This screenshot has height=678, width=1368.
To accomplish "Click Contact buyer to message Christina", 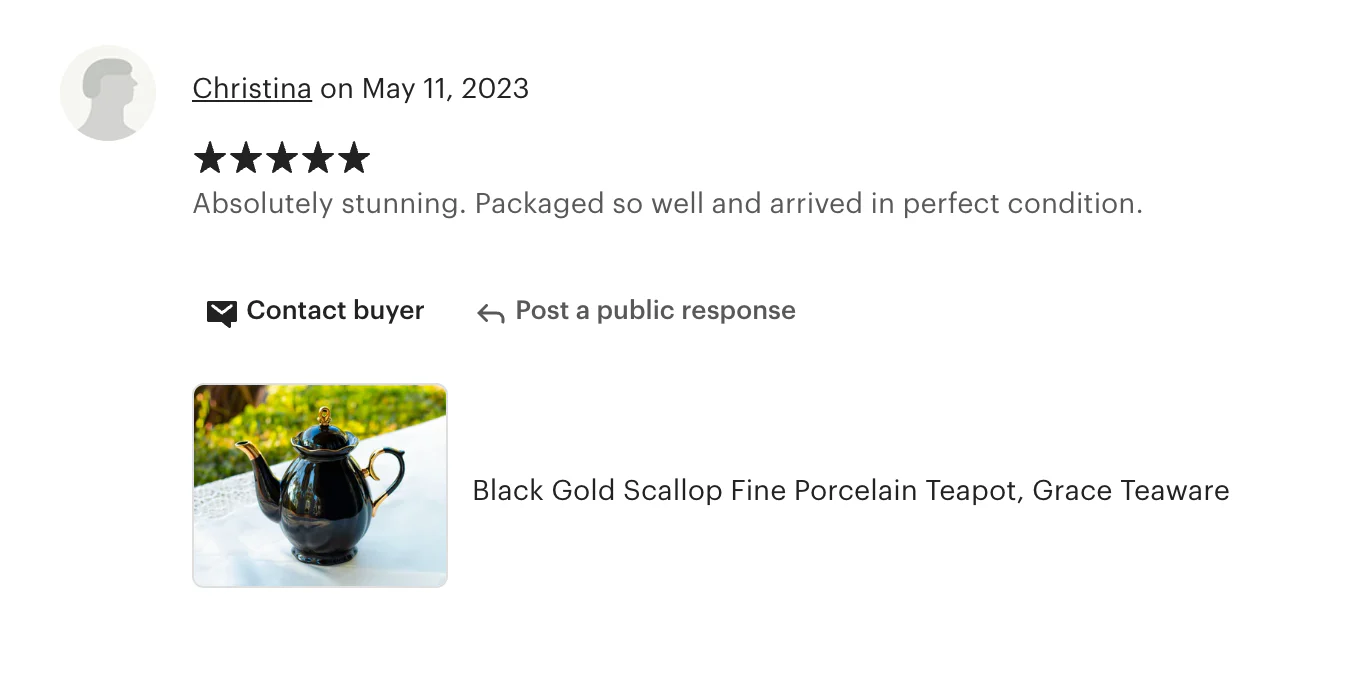I will pyautogui.click(x=335, y=311).
